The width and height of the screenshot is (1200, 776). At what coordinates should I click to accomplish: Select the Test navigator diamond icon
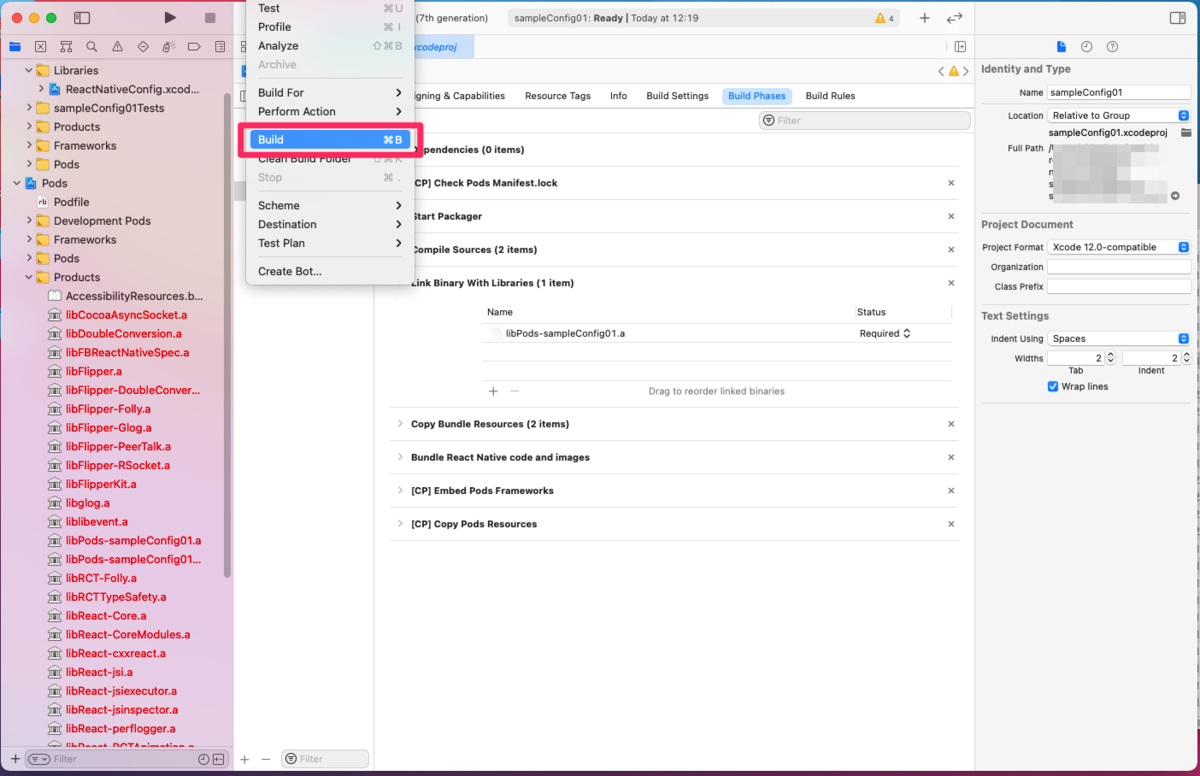click(144, 46)
